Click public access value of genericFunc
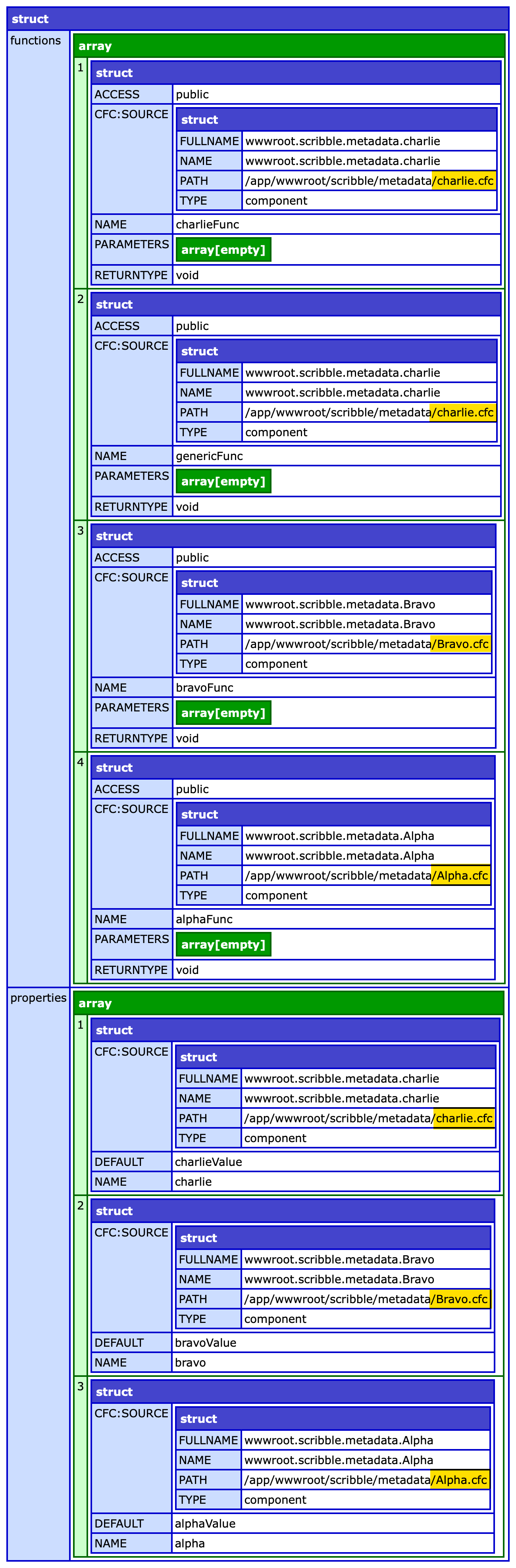Screen dimensions: 516x1568 tap(193, 326)
